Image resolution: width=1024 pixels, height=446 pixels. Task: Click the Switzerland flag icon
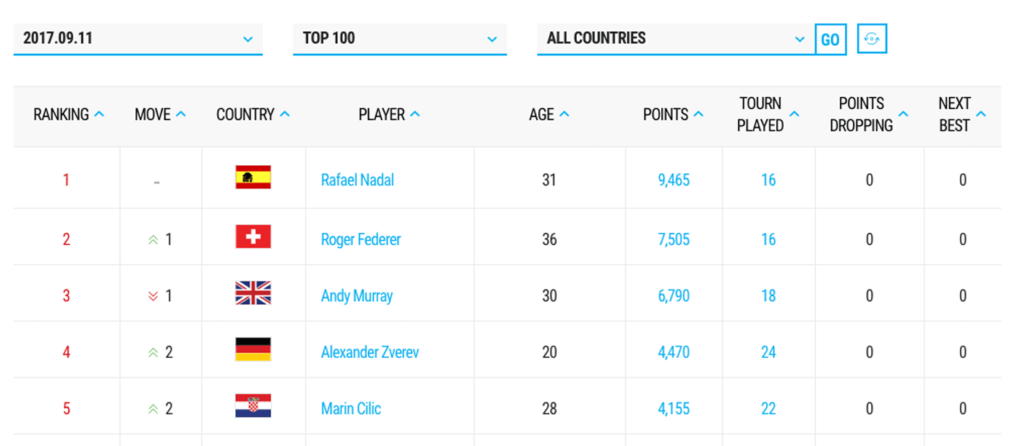click(253, 238)
